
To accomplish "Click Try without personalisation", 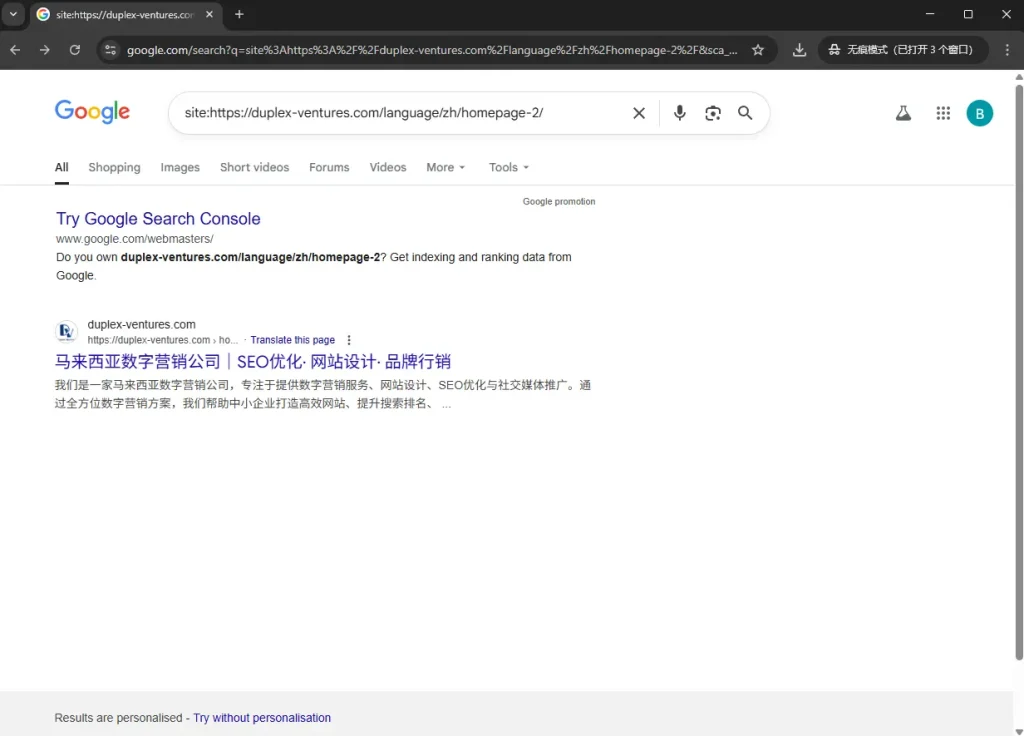I will click(x=262, y=717).
